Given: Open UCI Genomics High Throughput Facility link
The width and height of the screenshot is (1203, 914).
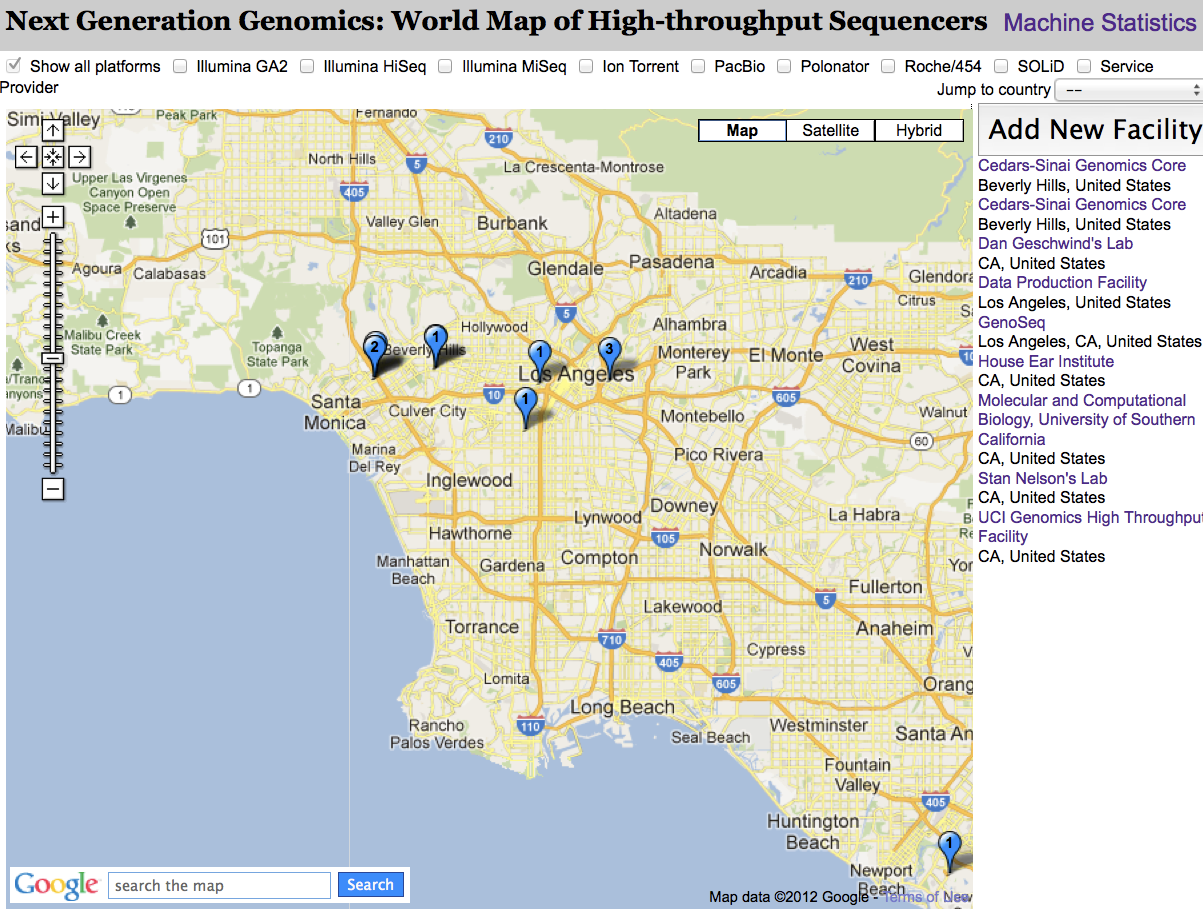Looking at the screenshot, I should tap(1090, 527).
